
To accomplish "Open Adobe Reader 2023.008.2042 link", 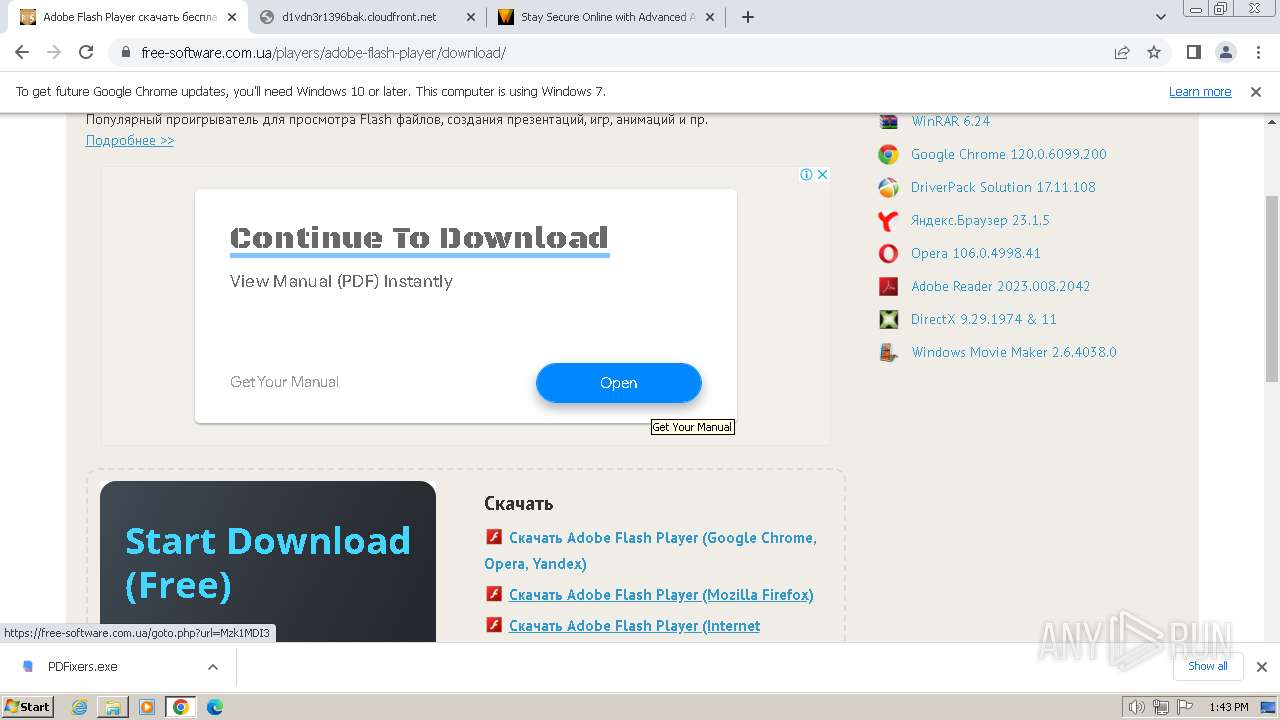I will (1001, 286).
